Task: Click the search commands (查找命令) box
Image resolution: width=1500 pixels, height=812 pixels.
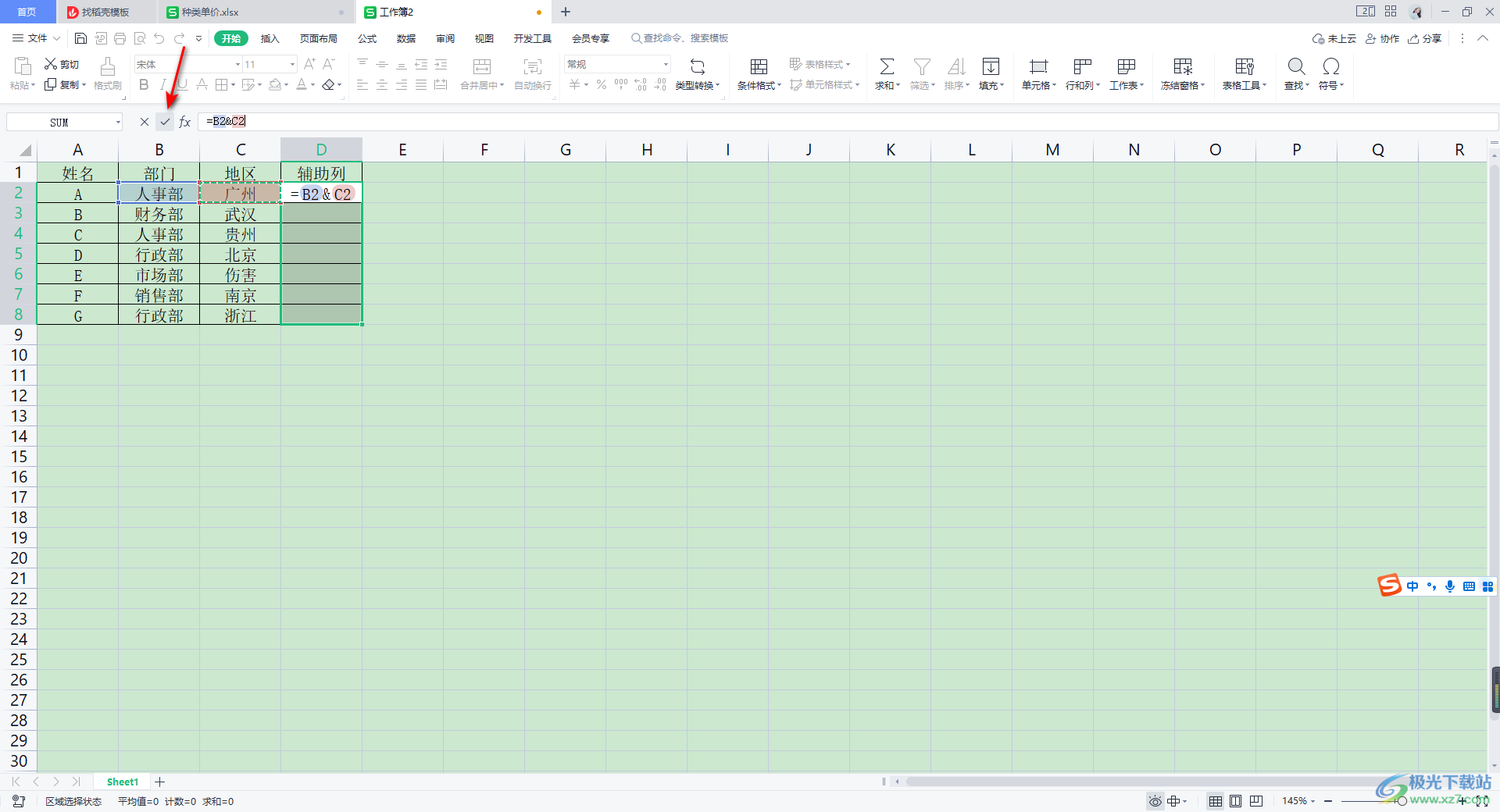Action: (x=680, y=38)
